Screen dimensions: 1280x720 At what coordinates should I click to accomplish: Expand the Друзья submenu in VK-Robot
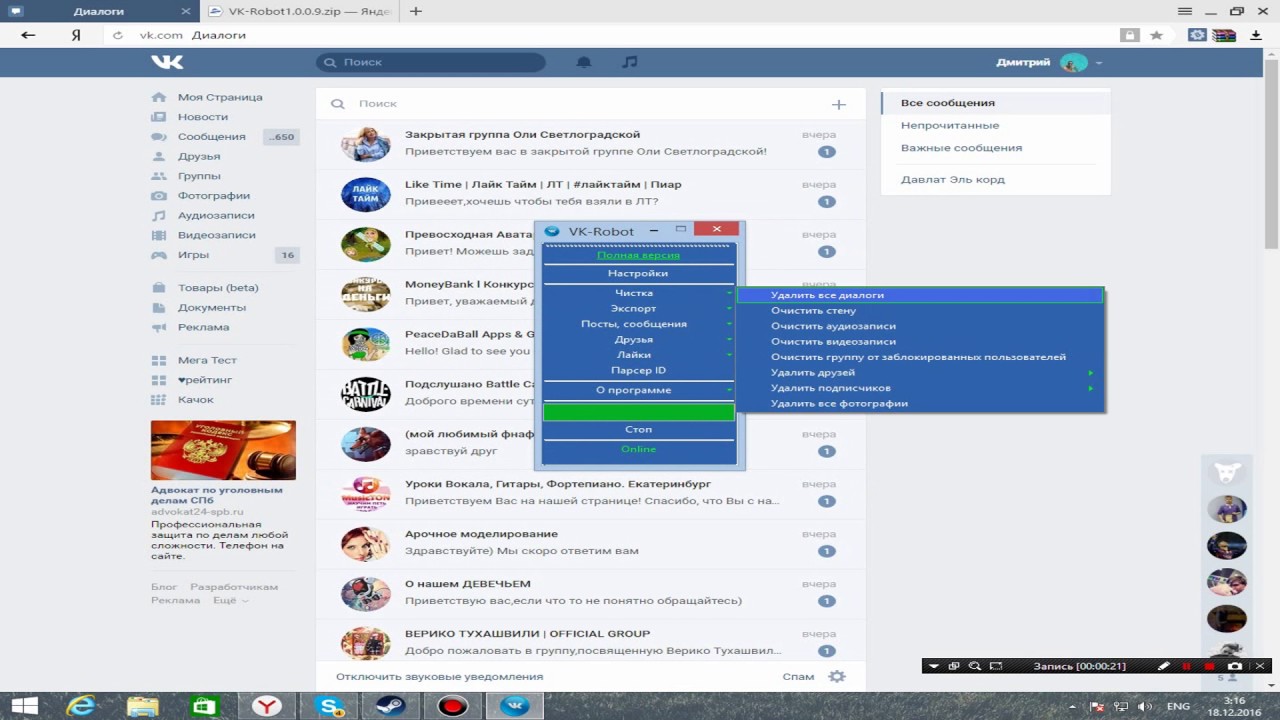point(638,340)
